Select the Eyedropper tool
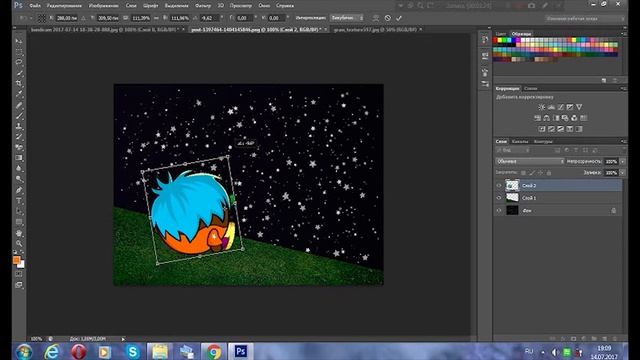The height and width of the screenshot is (360, 640). click(19, 94)
